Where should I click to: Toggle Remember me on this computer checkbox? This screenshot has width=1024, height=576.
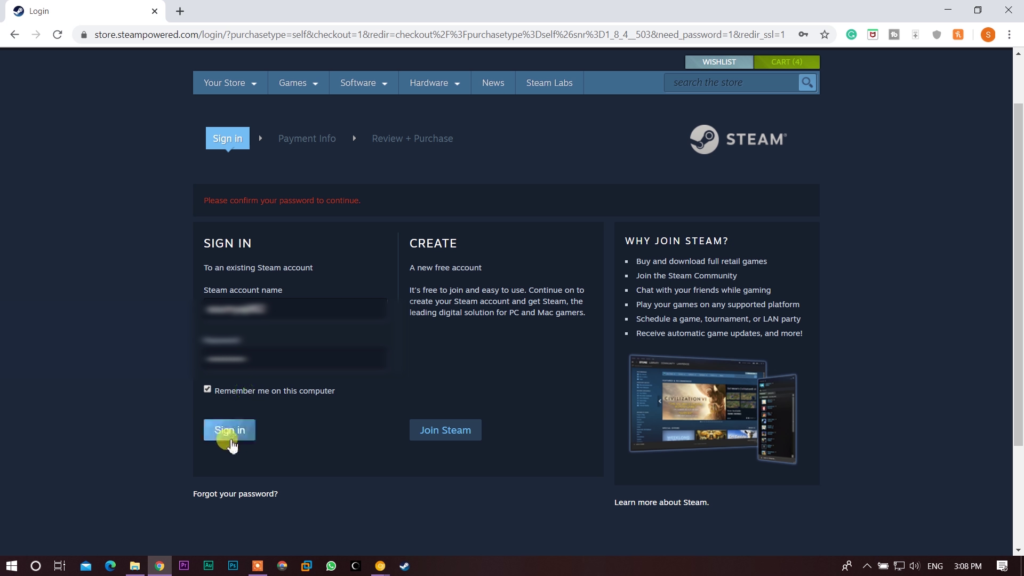[x=208, y=389]
